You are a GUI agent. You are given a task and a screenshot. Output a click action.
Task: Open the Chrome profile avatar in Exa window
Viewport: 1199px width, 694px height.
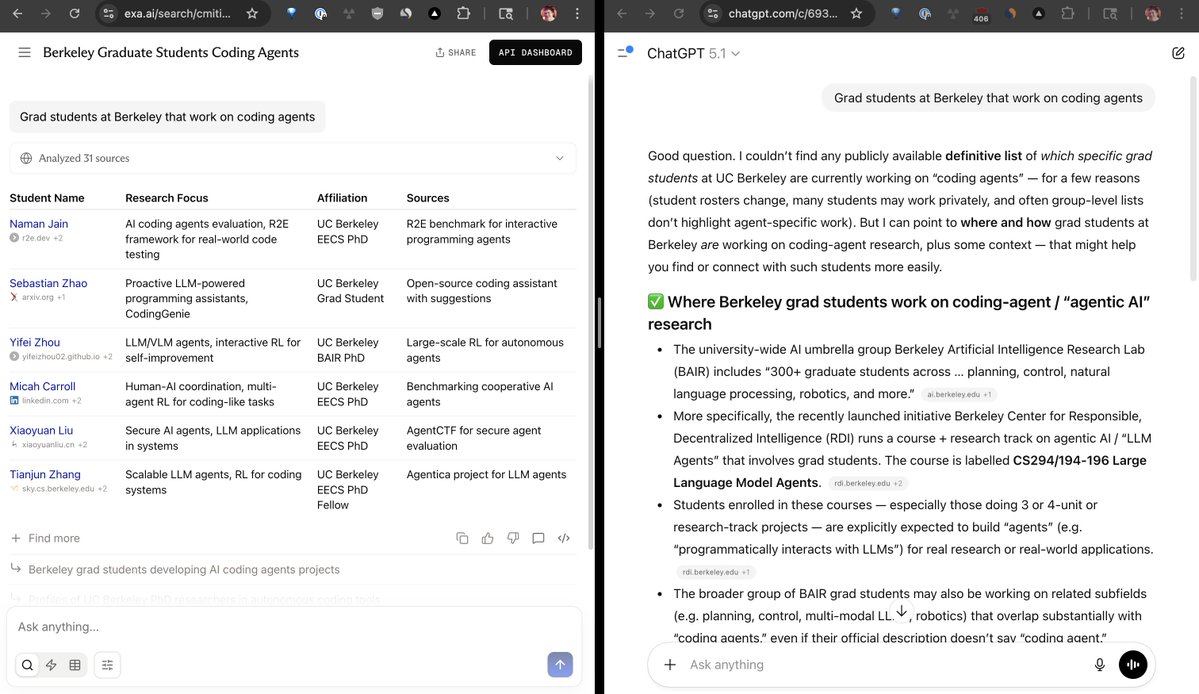tap(548, 13)
